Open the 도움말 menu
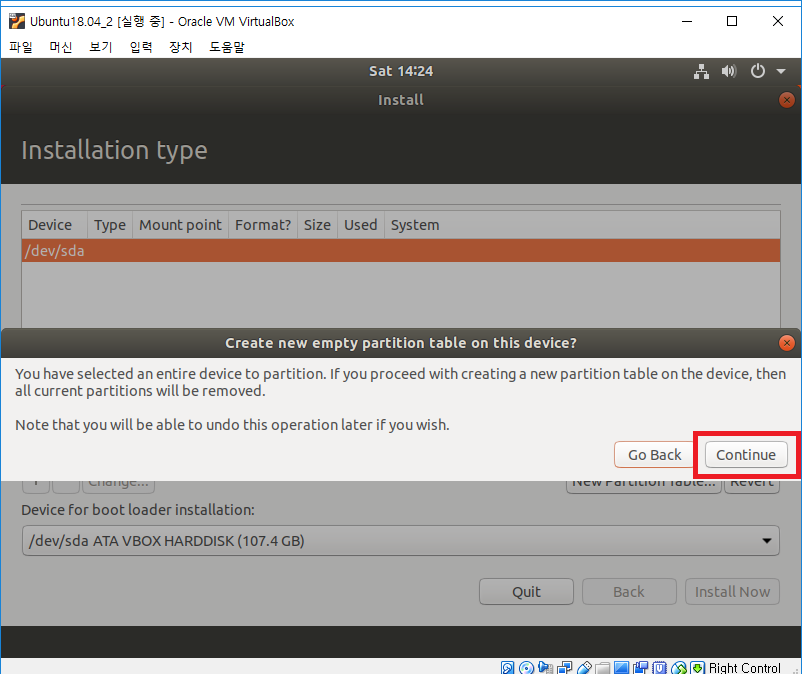Viewport: 802px width, 674px height. coord(227,47)
